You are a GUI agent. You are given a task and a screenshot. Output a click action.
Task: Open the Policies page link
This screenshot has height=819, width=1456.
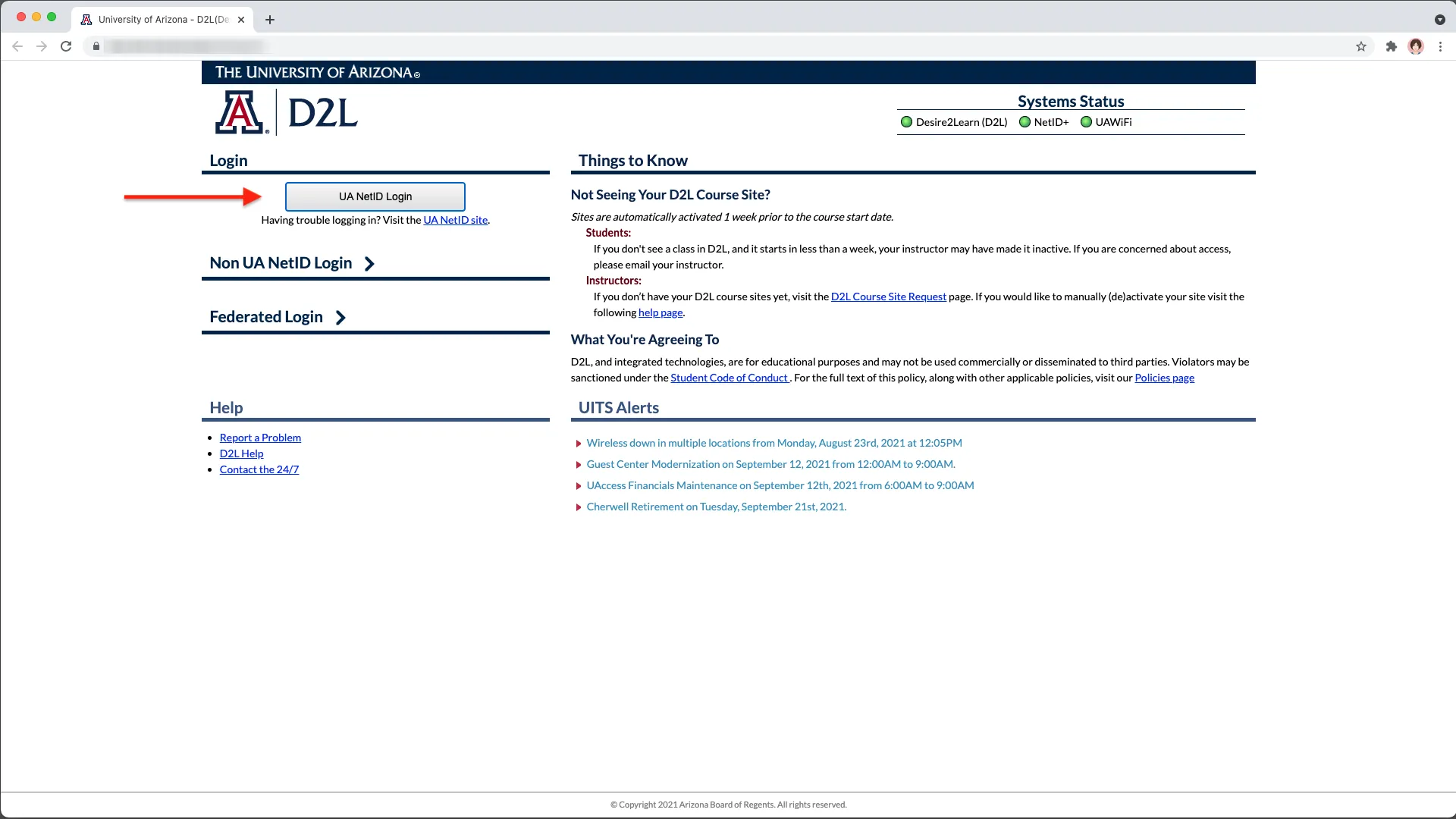coord(1164,378)
